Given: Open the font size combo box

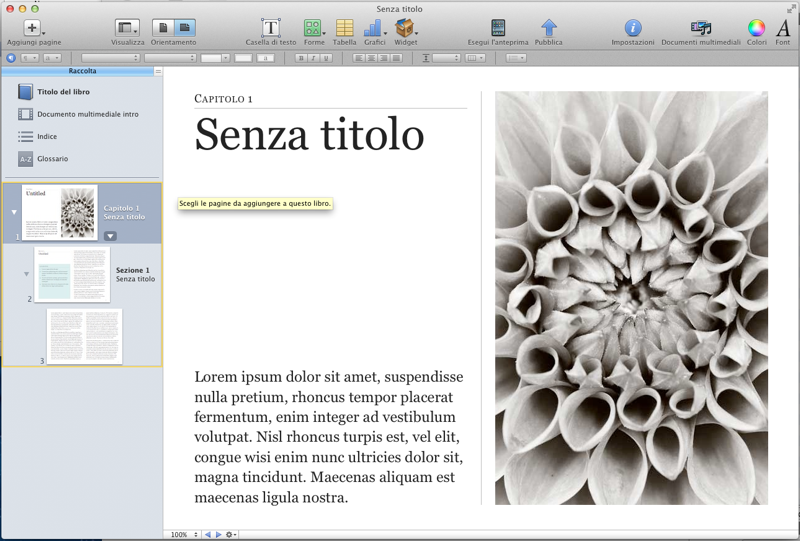Looking at the screenshot, I should pos(215,58).
